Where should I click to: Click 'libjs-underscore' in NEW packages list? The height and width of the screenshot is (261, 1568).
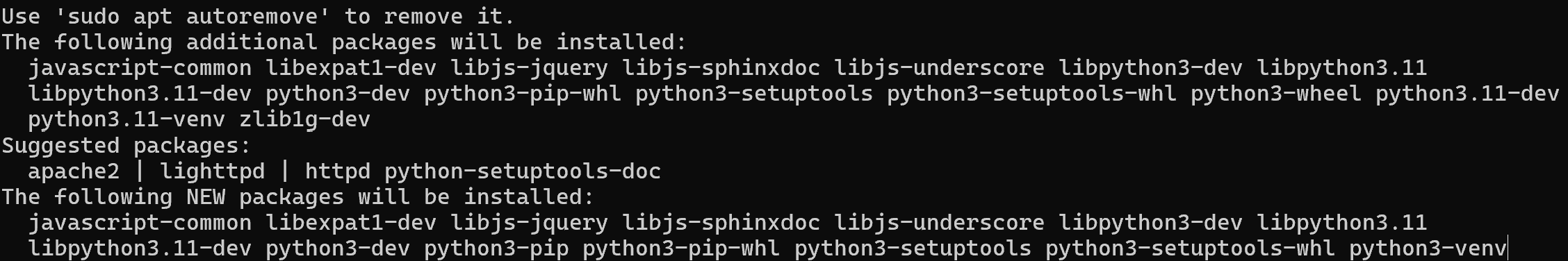939,223
